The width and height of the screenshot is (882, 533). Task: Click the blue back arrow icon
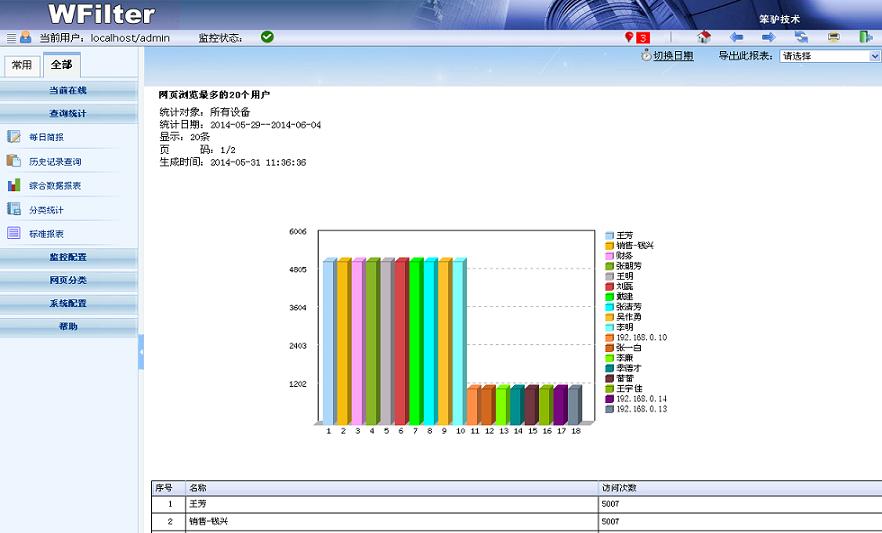[x=736, y=37]
